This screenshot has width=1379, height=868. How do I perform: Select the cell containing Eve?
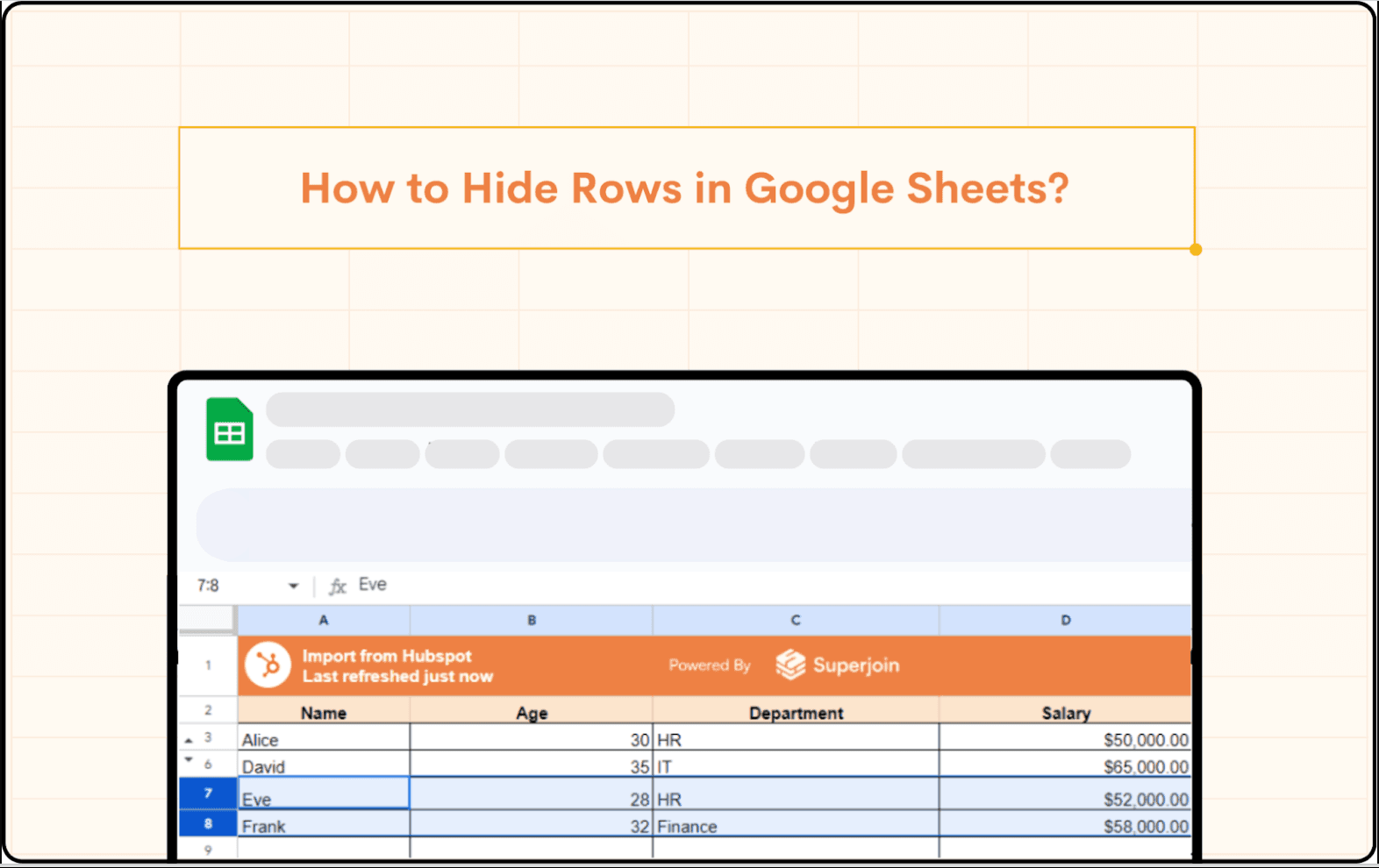pos(324,794)
